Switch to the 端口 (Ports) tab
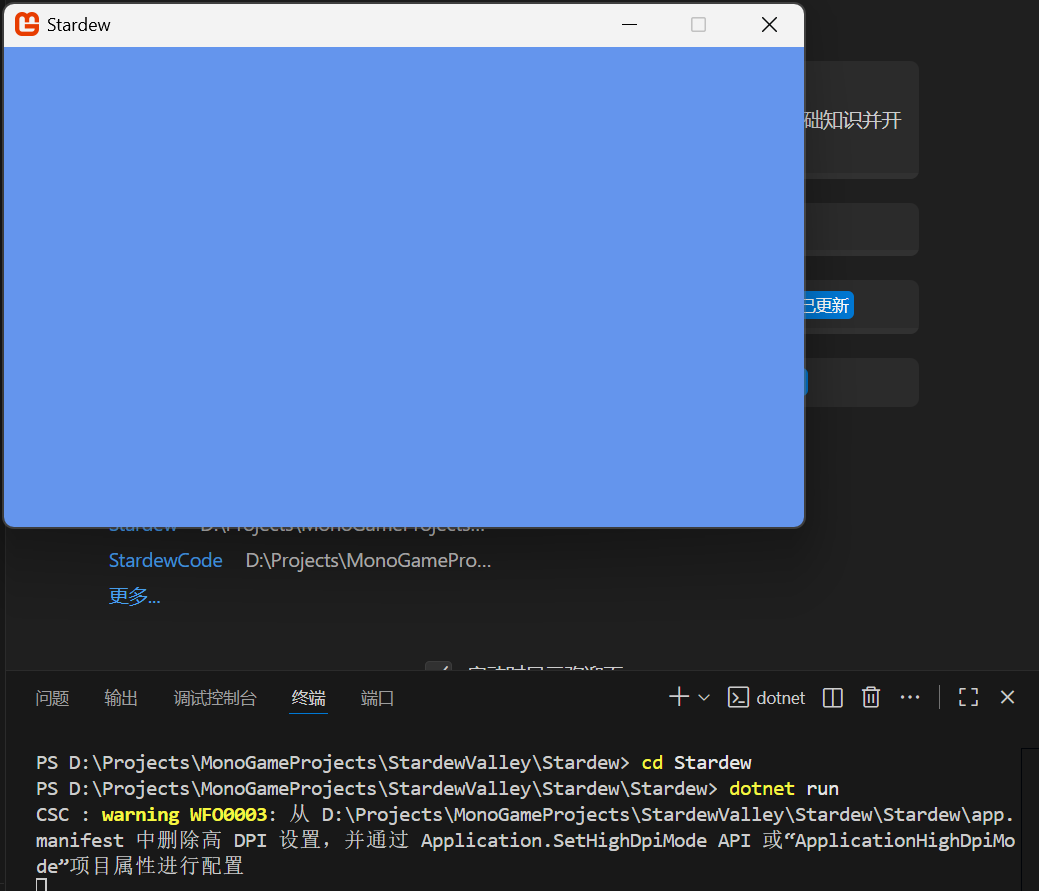The height and width of the screenshot is (891, 1039). [378, 698]
